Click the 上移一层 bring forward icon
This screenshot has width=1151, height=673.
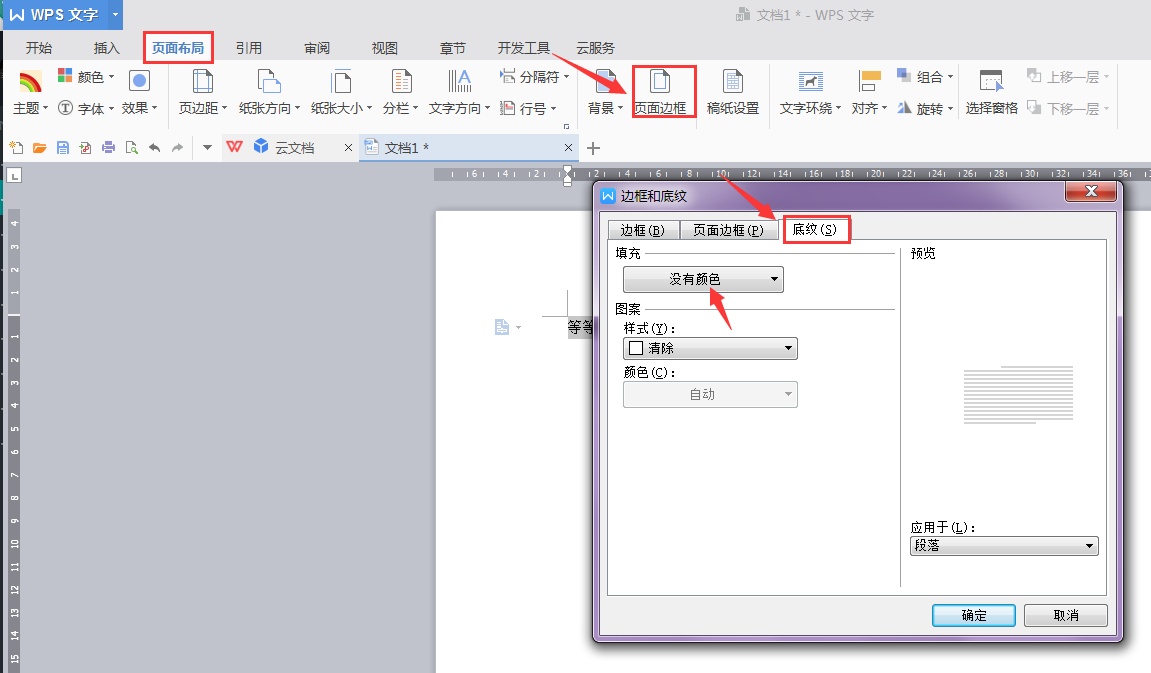tap(1034, 76)
